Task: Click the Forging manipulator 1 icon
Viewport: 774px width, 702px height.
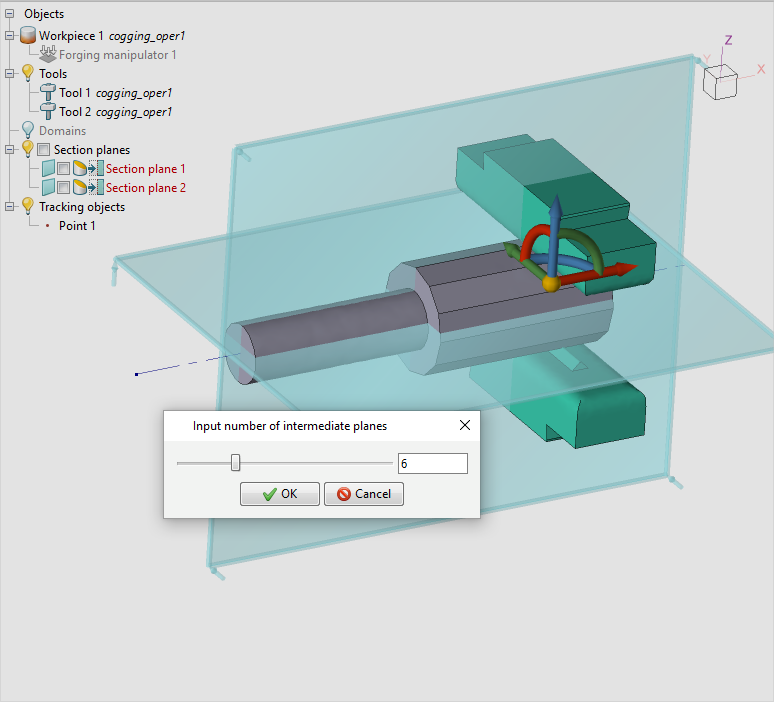Action: point(48,54)
